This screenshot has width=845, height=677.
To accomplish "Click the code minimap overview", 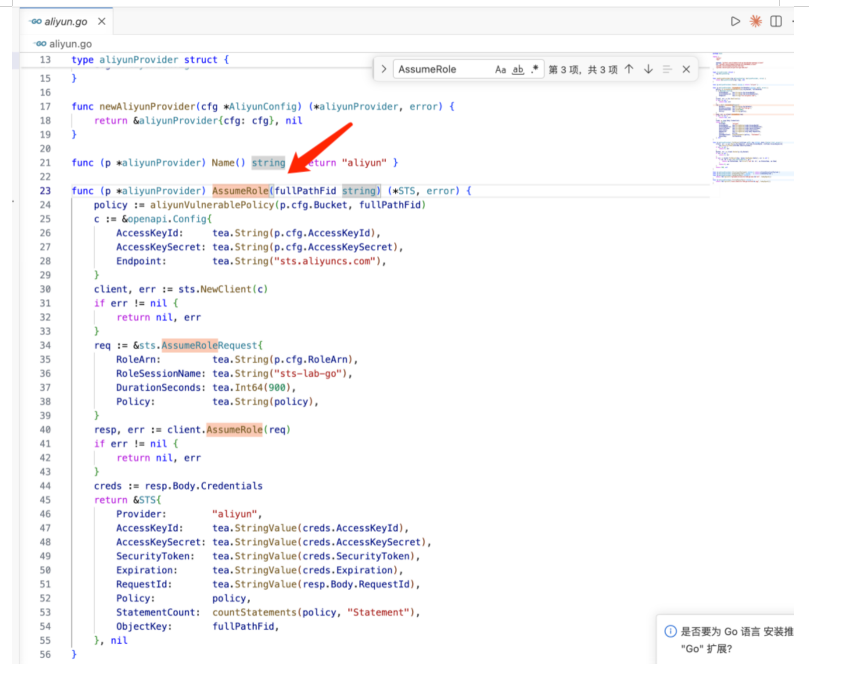I will pos(752,119).
